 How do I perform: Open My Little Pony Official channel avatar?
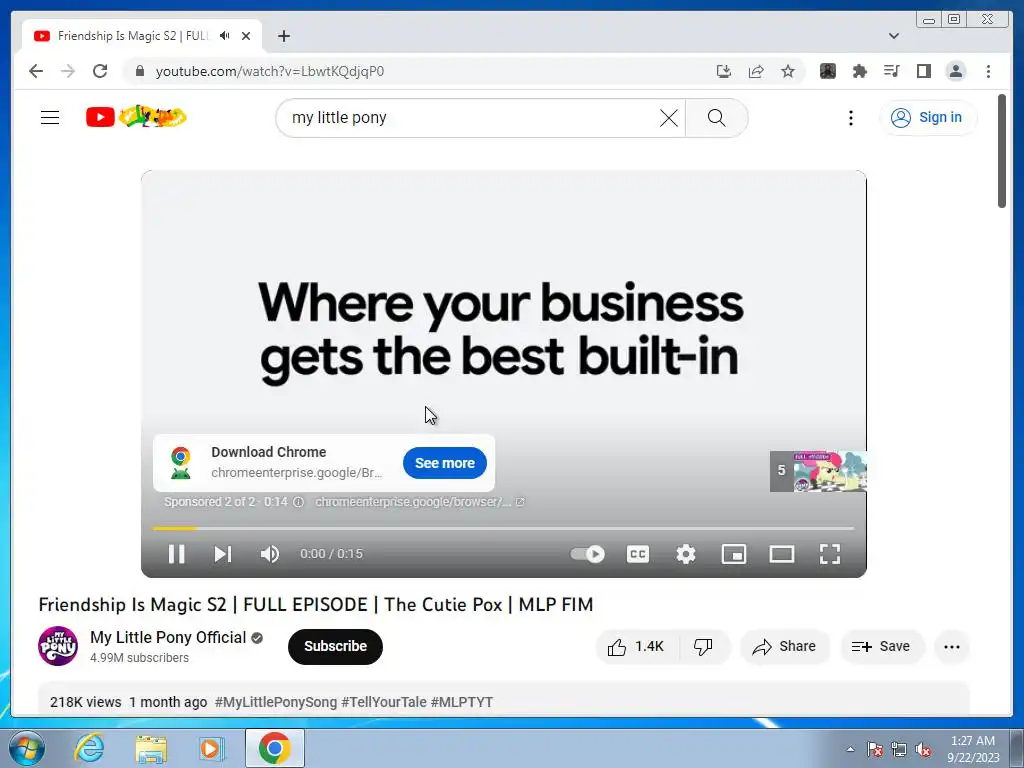click(57, 646)
